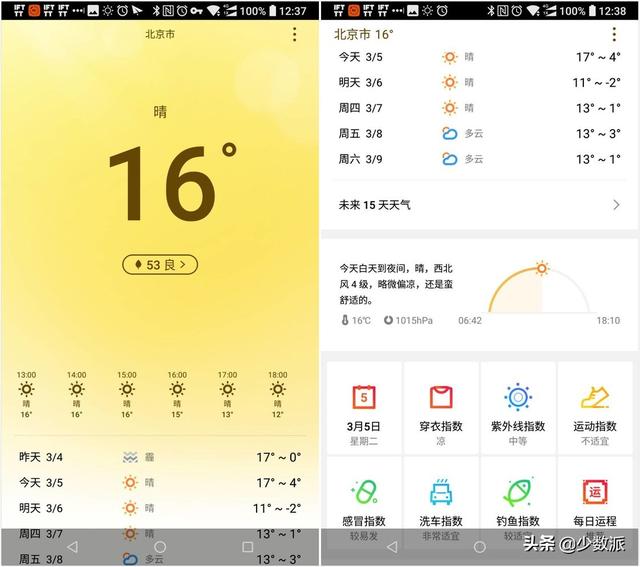Tap the sun icon for 今天 3/5 right screen
640x567 pixels.
(450, 57)
